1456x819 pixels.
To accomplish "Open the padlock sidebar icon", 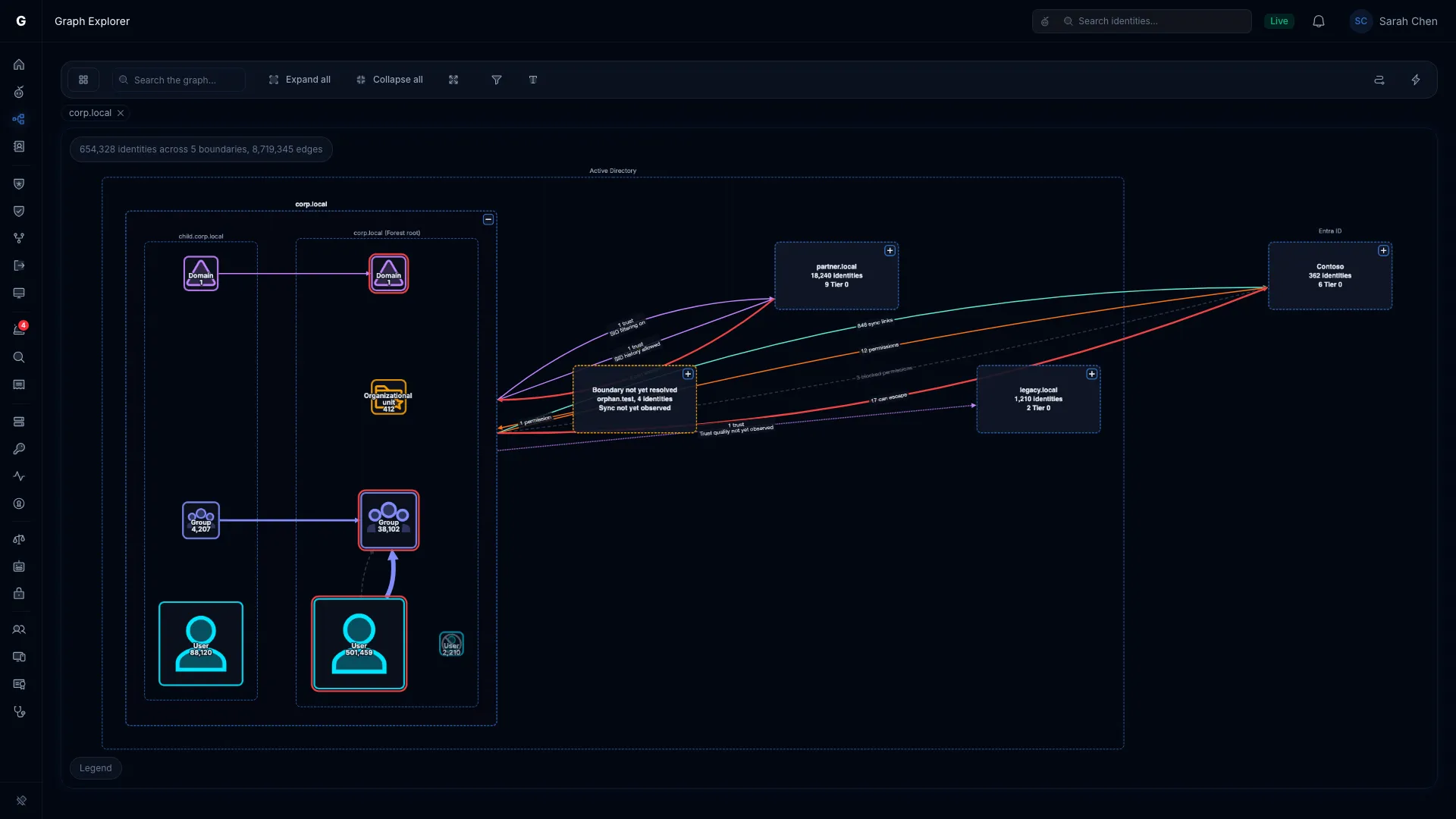I will 19,594.
